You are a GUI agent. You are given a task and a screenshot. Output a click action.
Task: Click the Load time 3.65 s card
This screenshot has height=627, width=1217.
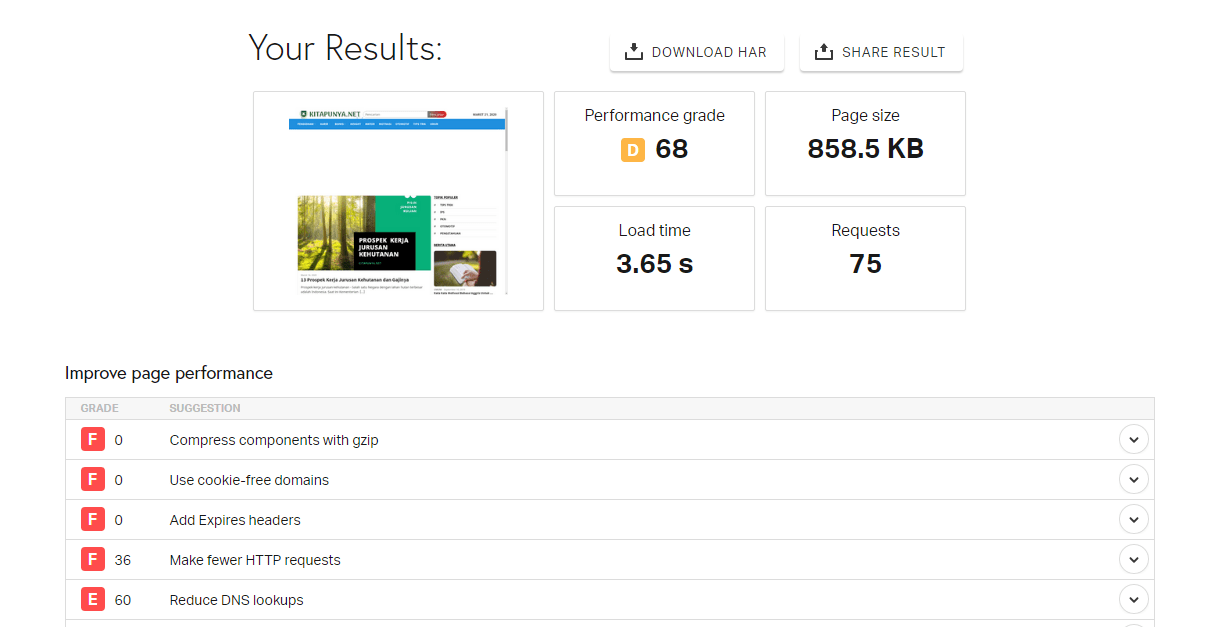pos(654,258)
